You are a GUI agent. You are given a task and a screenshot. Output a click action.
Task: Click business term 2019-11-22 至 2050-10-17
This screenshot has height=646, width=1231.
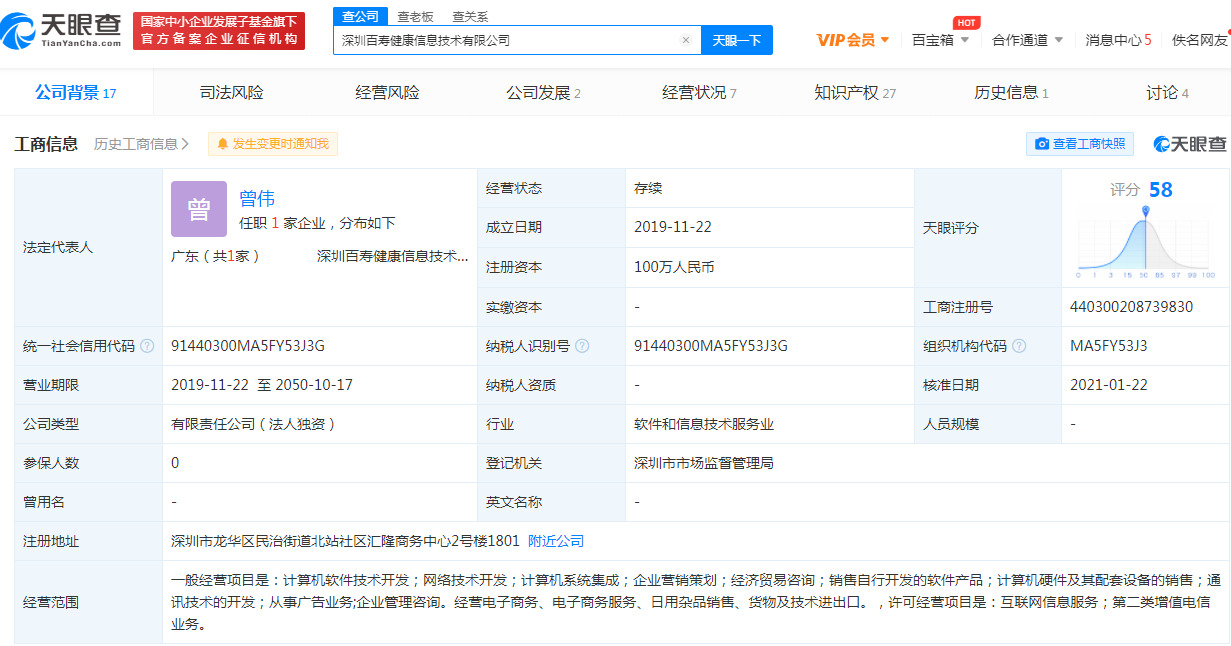[262, 385]
